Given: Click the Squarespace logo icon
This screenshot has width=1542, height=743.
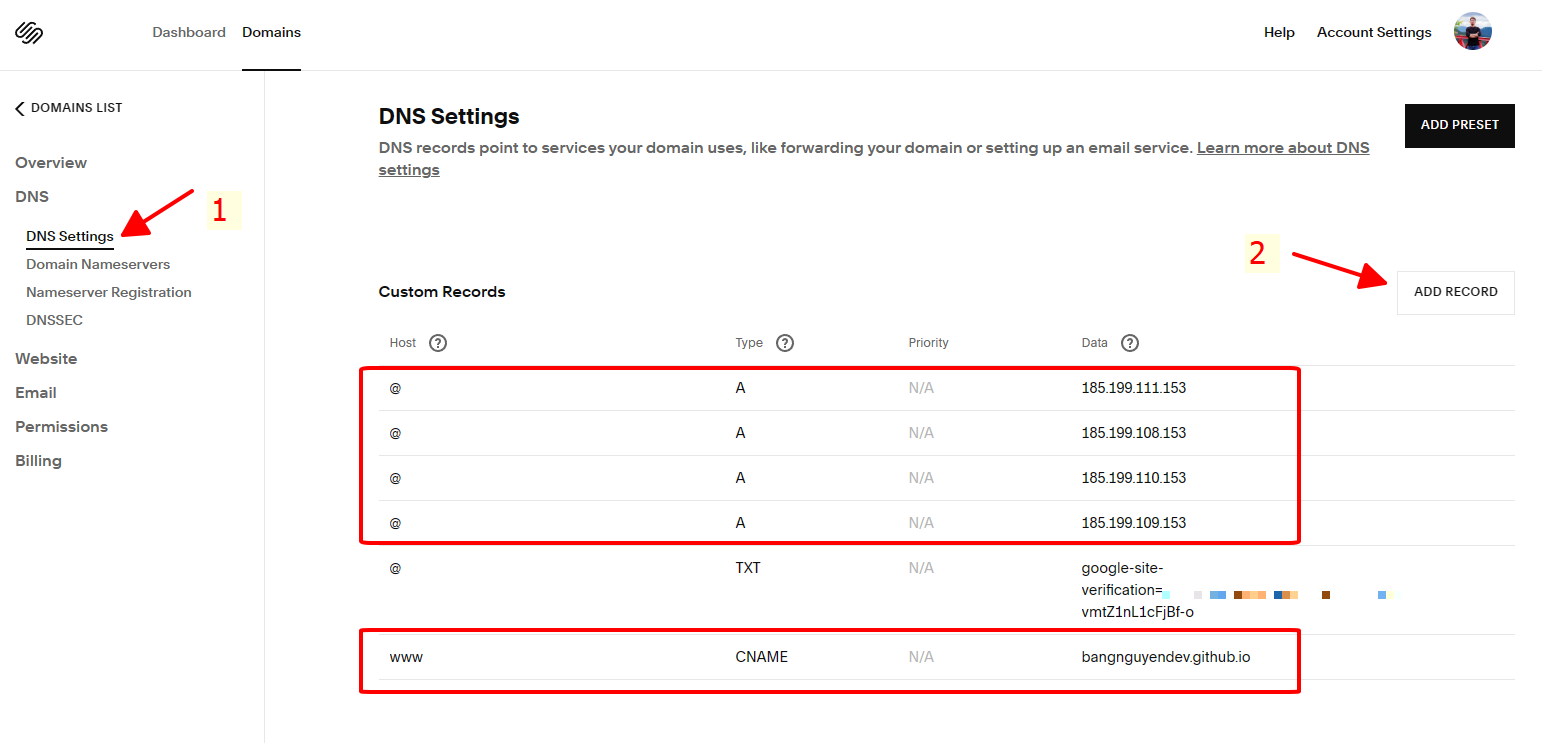Looking at the screenshot, I should click(x=29, y=33).
